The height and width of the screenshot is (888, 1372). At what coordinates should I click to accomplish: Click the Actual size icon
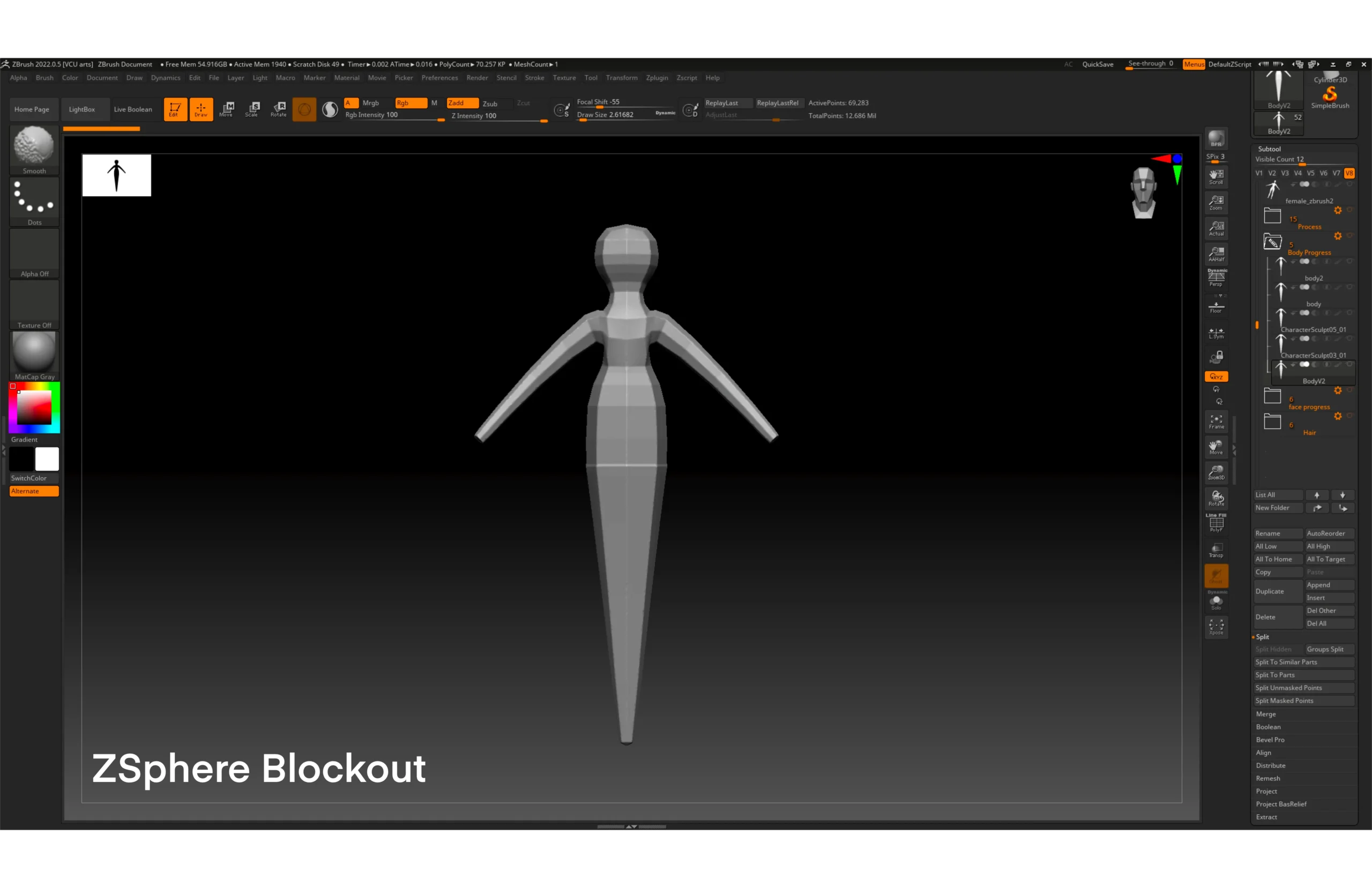point(1216,228)
